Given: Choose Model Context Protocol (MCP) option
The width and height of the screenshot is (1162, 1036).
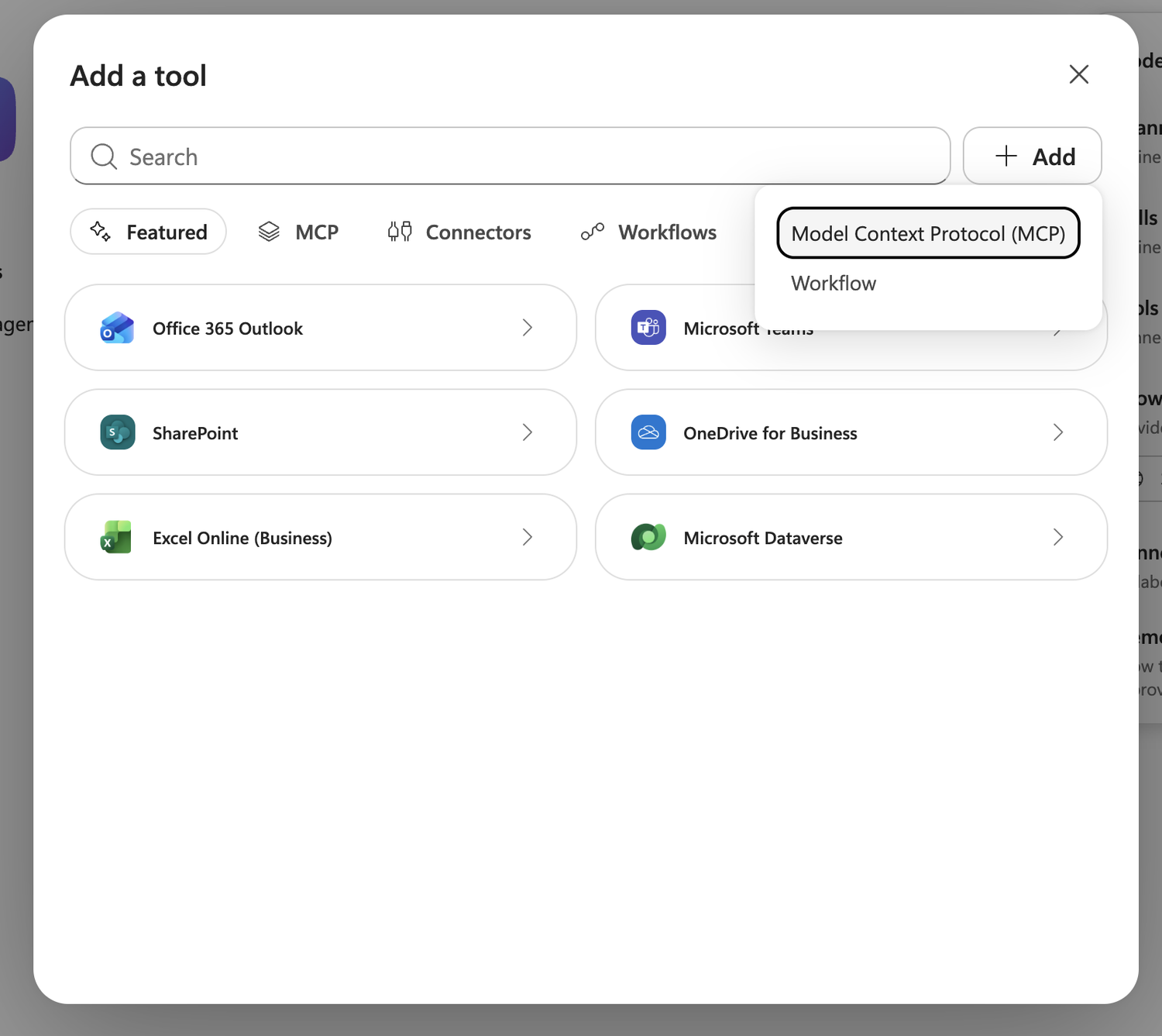Looking at the screenshot, I should coord(928,233).
